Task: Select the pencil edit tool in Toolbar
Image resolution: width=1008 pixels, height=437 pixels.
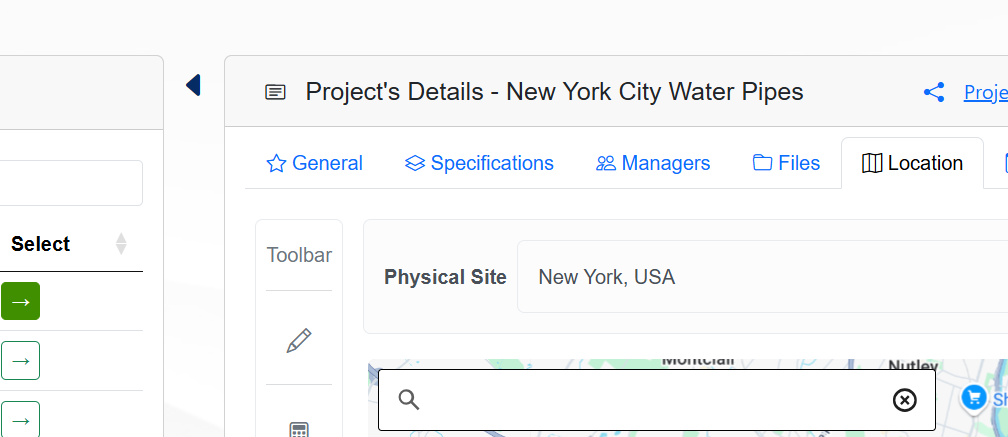Action: click(298, 341)
